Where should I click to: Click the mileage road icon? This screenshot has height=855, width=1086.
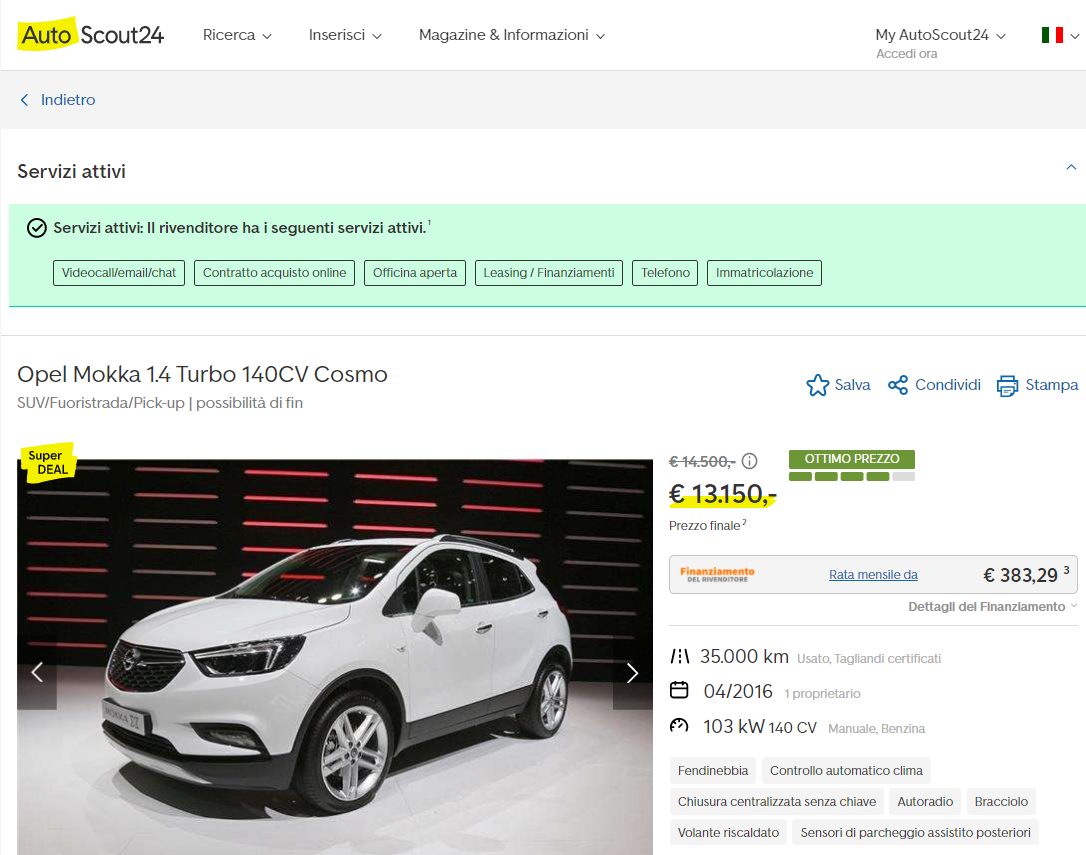(x=679, y=656)
